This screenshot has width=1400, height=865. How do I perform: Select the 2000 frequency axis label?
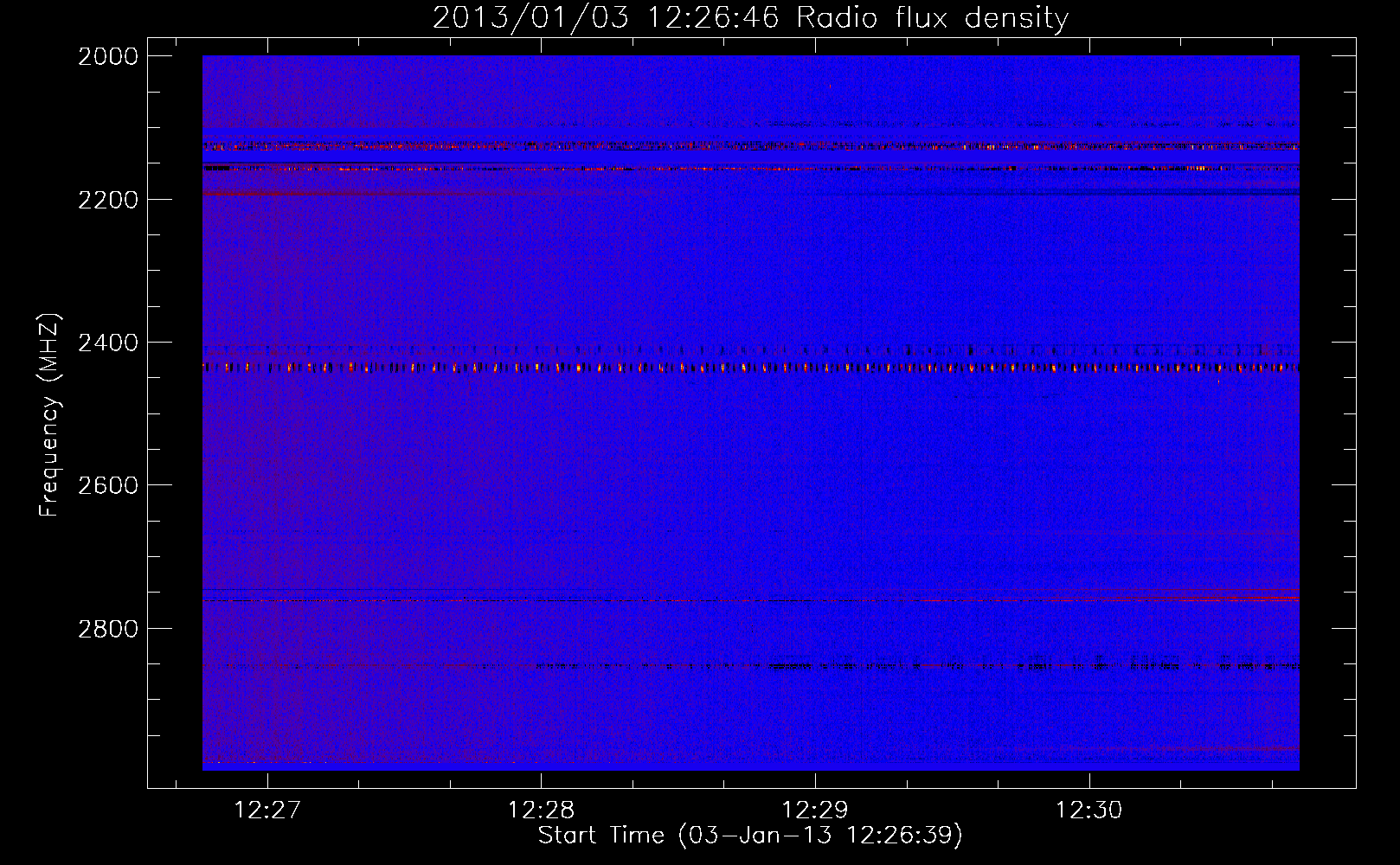108,56
